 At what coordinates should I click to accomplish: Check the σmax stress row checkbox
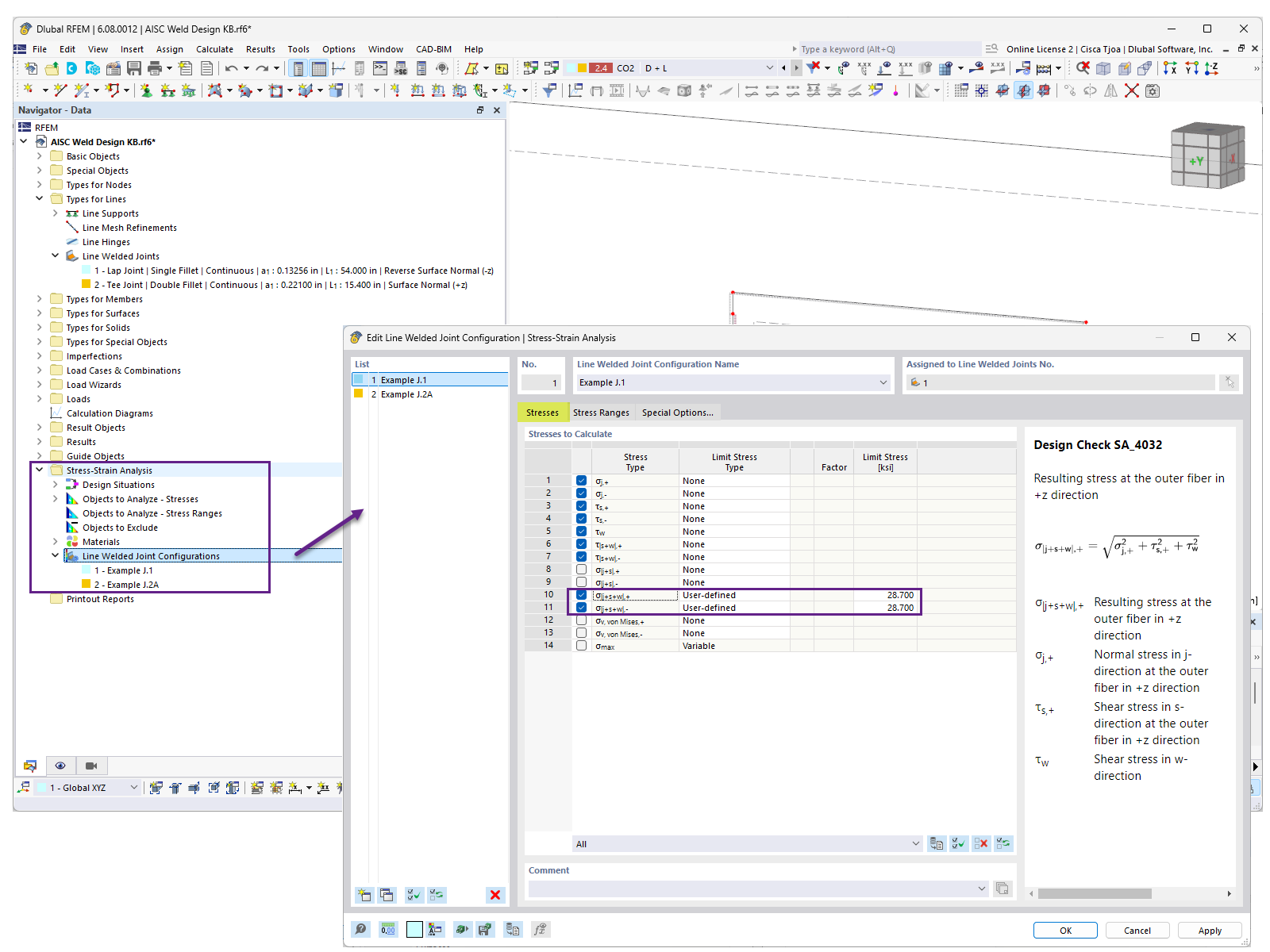tap(582, 645)
